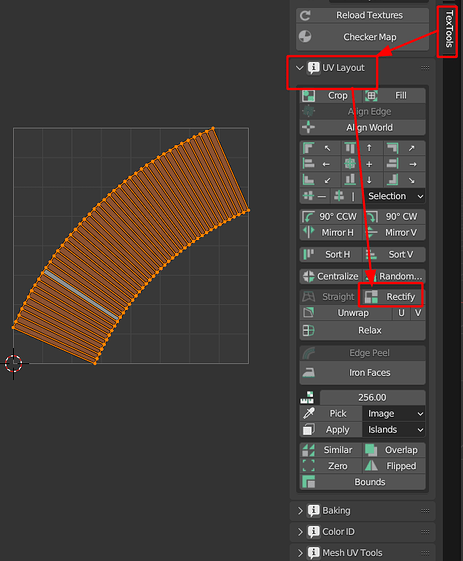This screenshot has width=463, height=561.
Task: Mirror UVs horizontally with Mirror H
Action: coord(331,233)
